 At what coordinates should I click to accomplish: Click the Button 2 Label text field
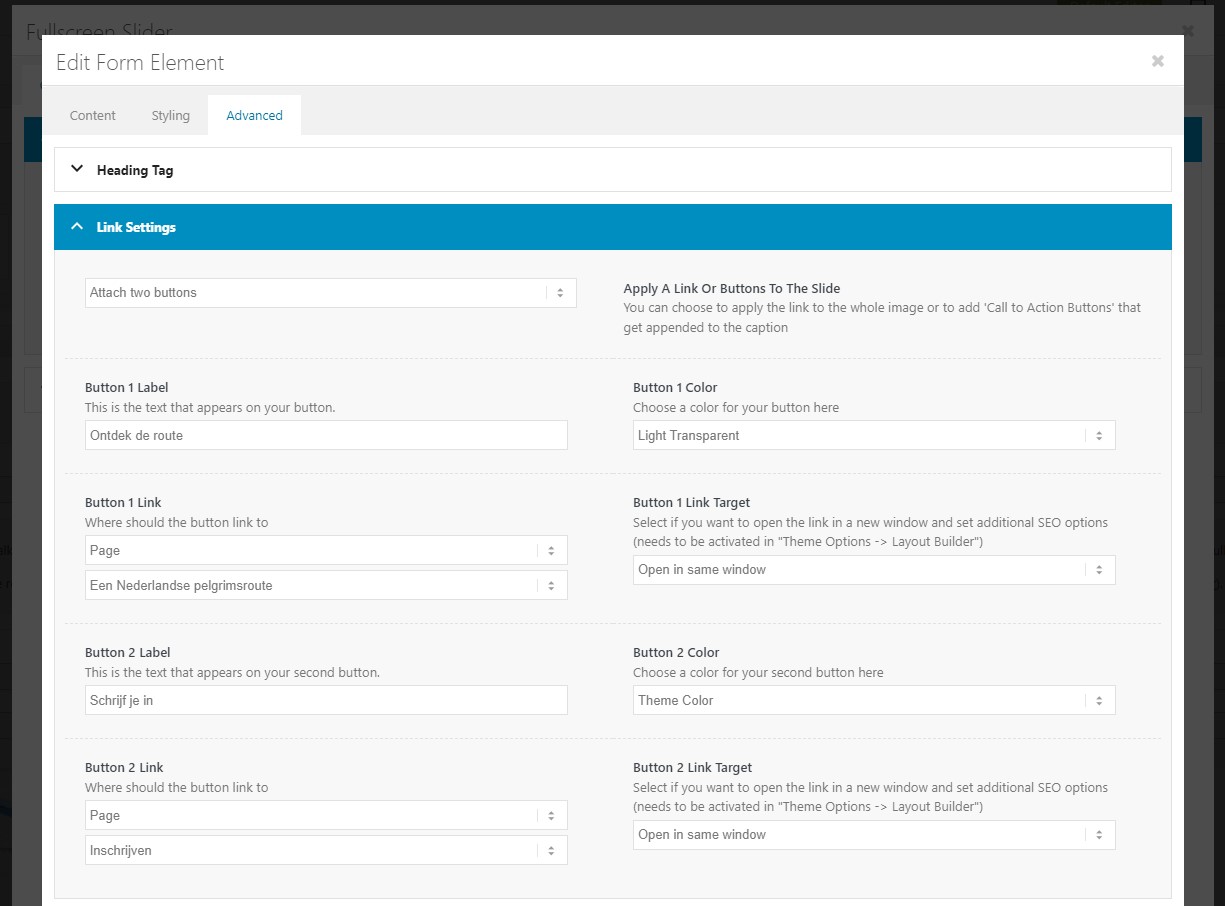point(326,700)
